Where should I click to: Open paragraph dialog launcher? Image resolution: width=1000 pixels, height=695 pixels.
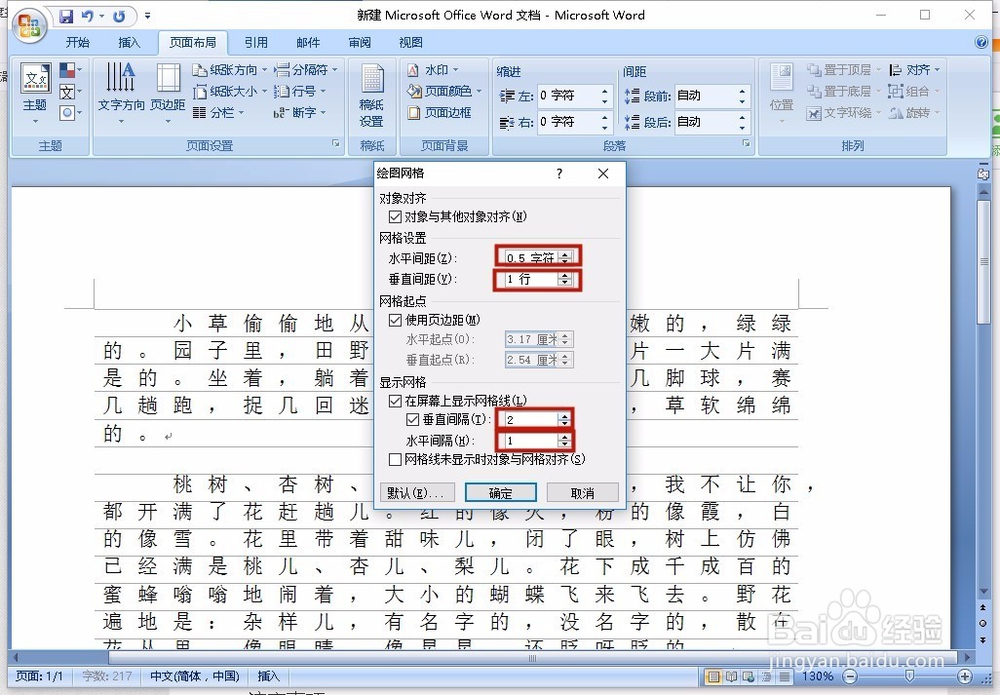tap(746, 144)
